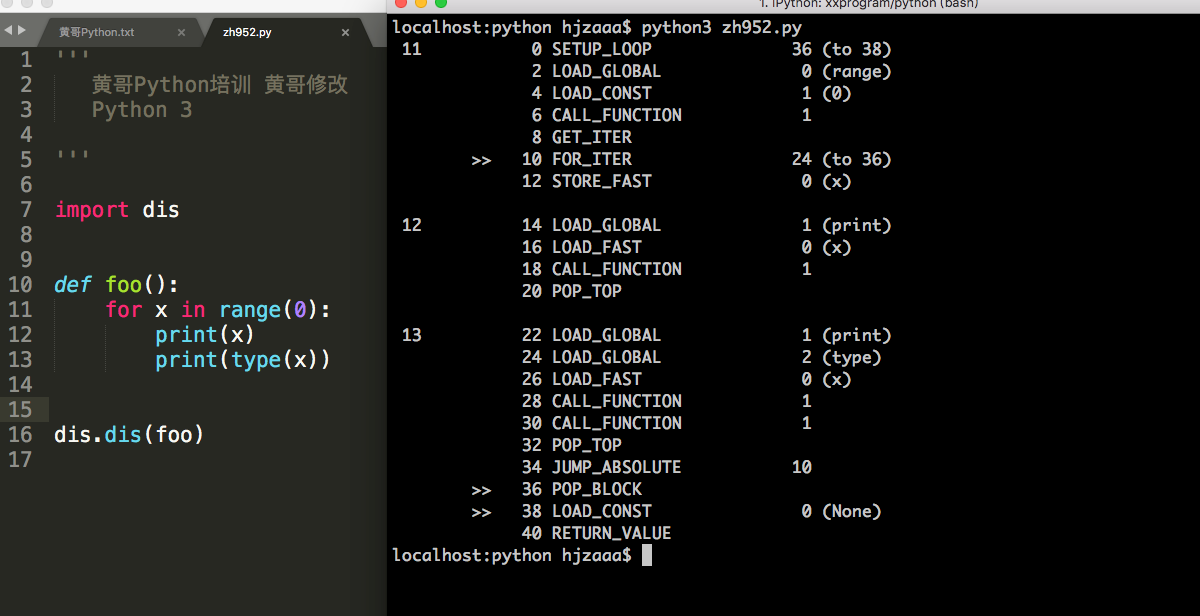Click the red close button on the terminal window
The image size is (1200, 616).
400,5
